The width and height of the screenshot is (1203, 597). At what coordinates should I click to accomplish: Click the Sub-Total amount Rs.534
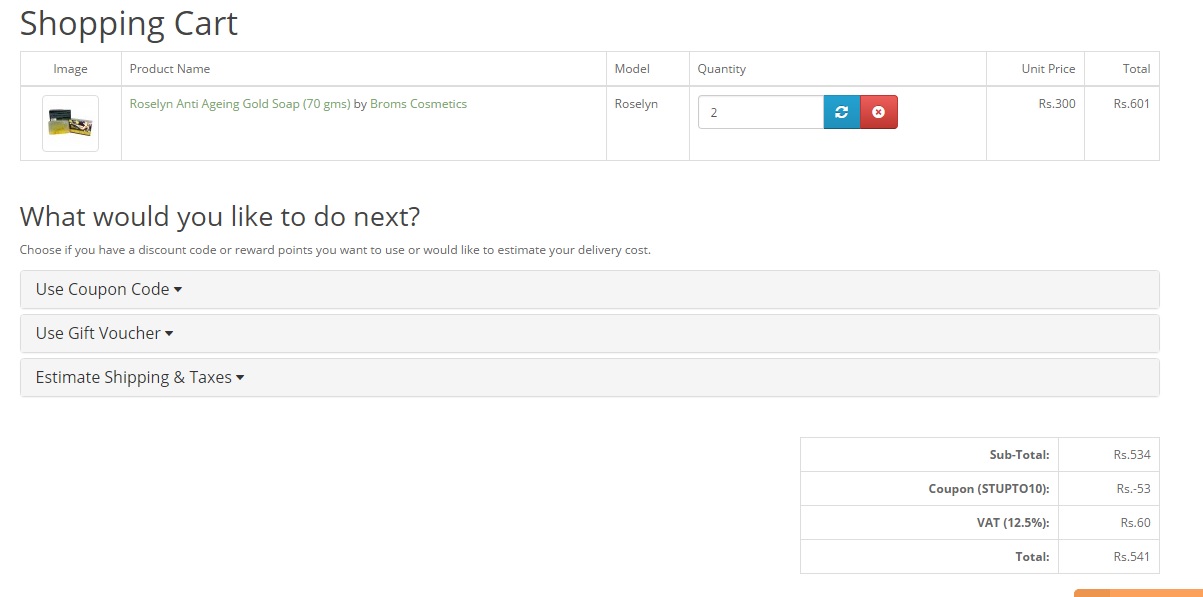(1131, 455)
